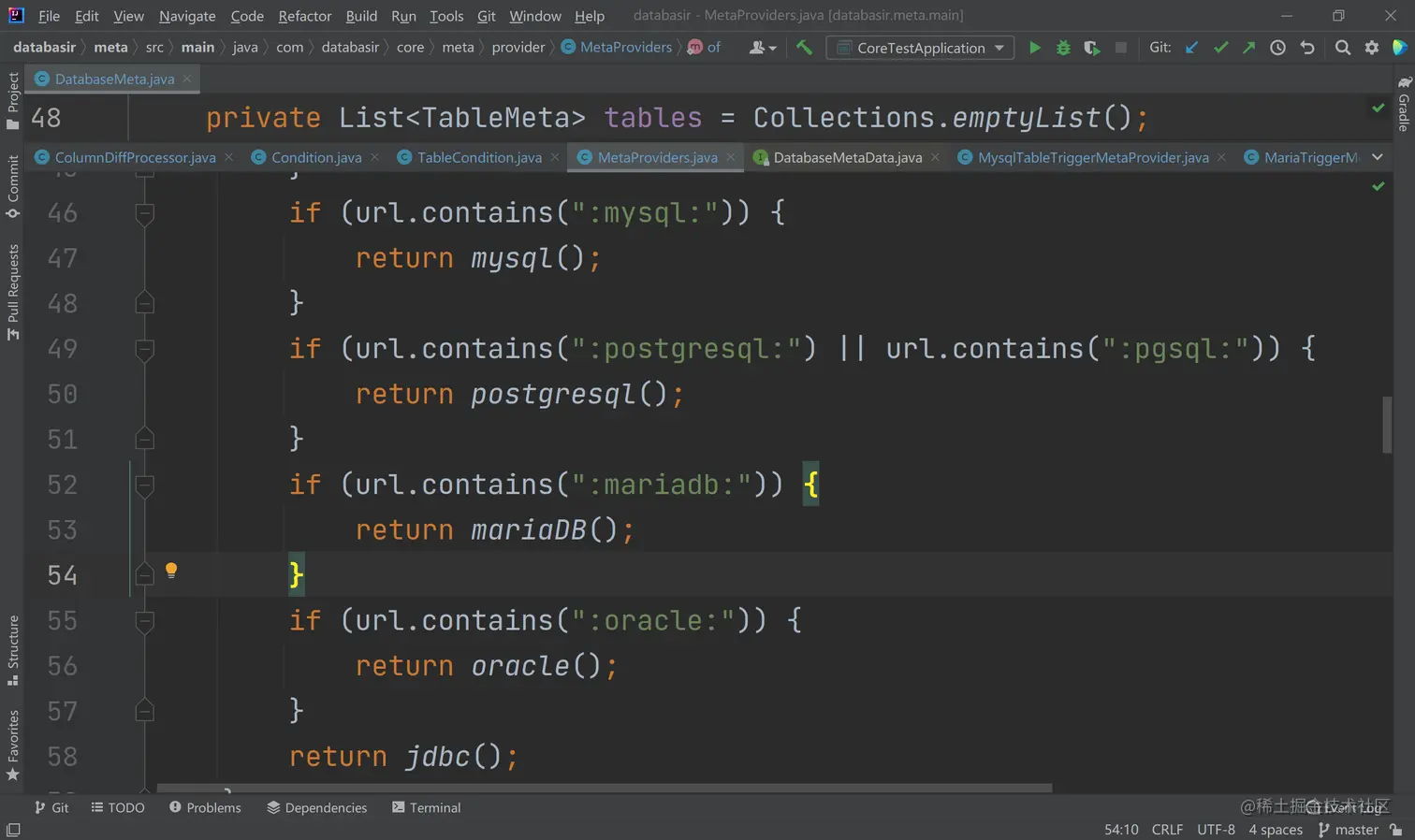
Task: Open Search Everywhere magnifier icon
Action: coord(1343,48)
